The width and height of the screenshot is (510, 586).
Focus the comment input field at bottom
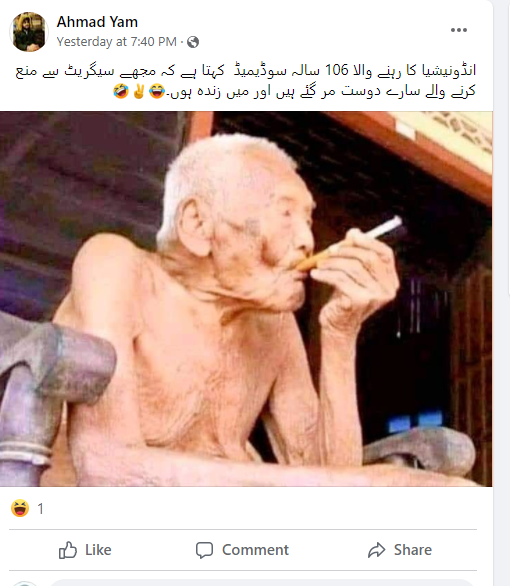pyautogui.click(x=262, y=583)
